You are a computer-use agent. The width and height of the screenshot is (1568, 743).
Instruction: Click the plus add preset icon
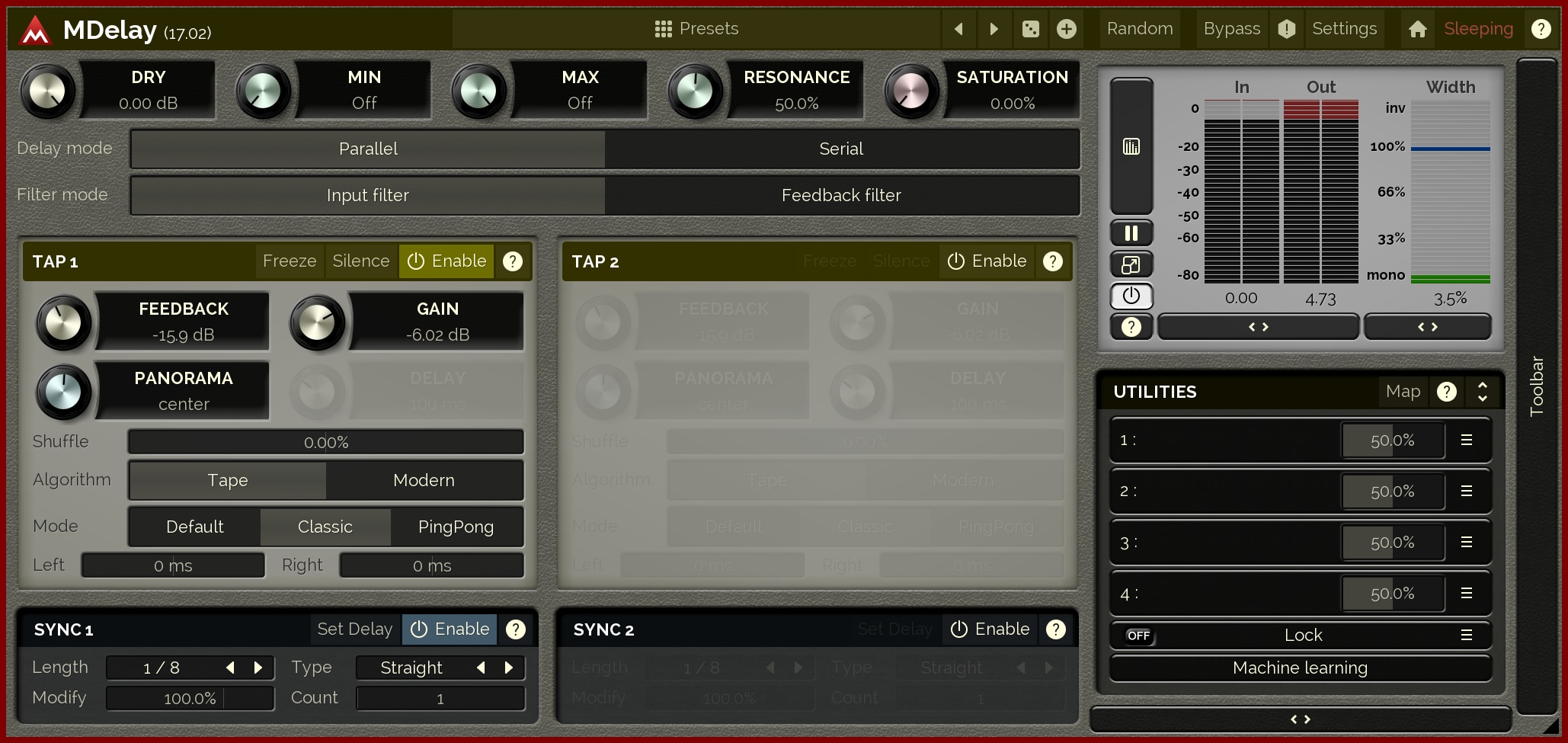click(x=1067, y=29)
